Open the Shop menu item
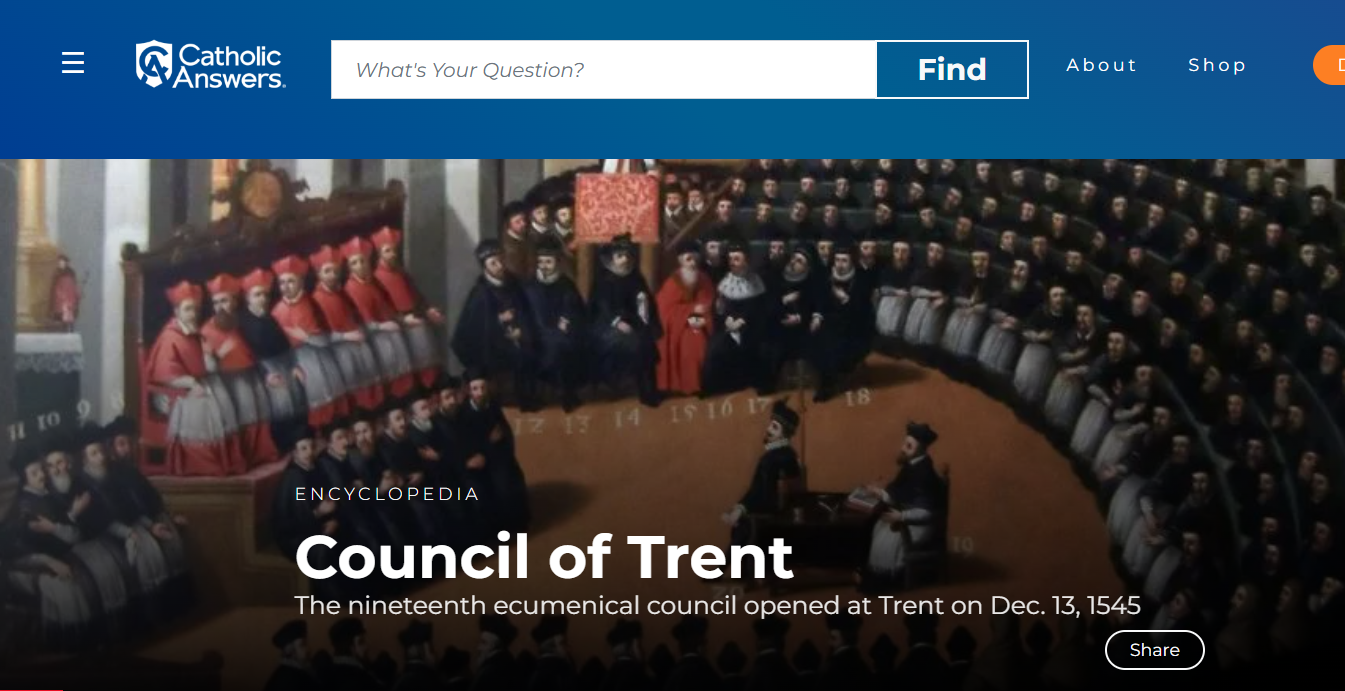1345x691 pixels. tap(1217, 65)
